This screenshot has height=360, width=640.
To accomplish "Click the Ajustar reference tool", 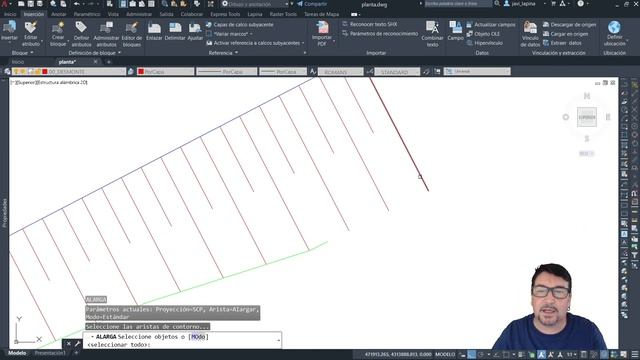I will click(195, 32).
